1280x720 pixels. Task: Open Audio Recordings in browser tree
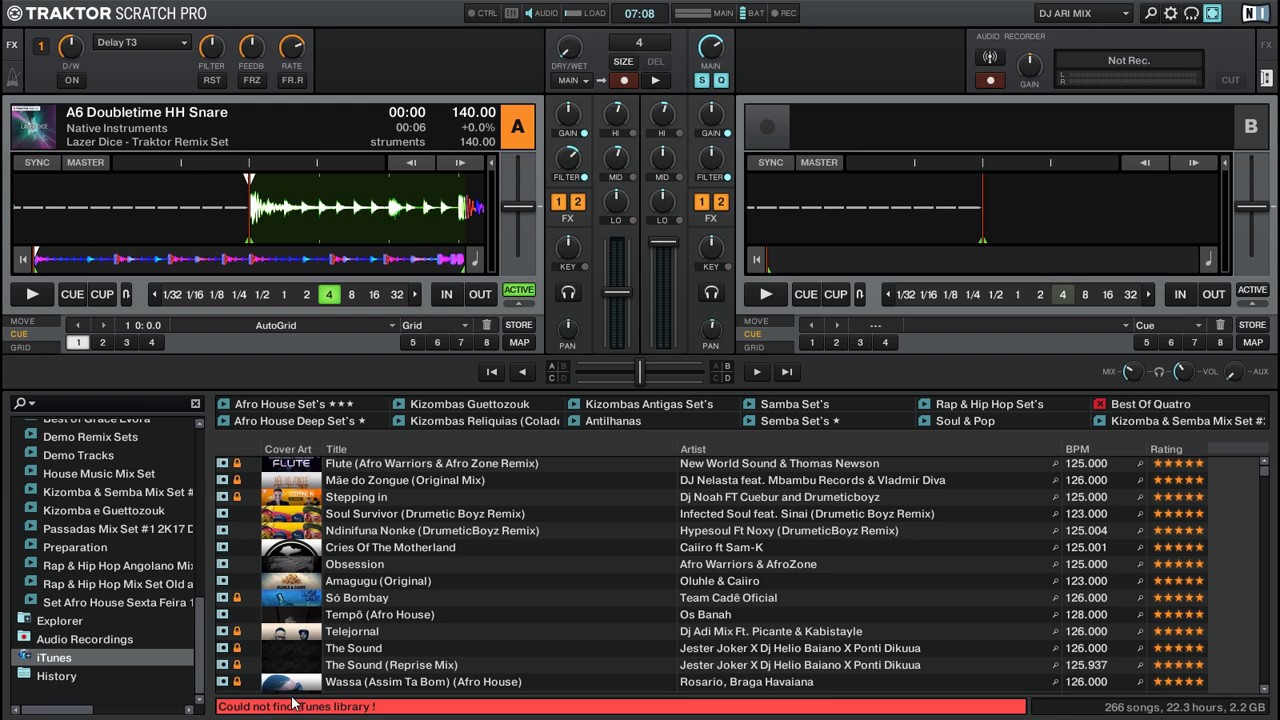(84, 639)
